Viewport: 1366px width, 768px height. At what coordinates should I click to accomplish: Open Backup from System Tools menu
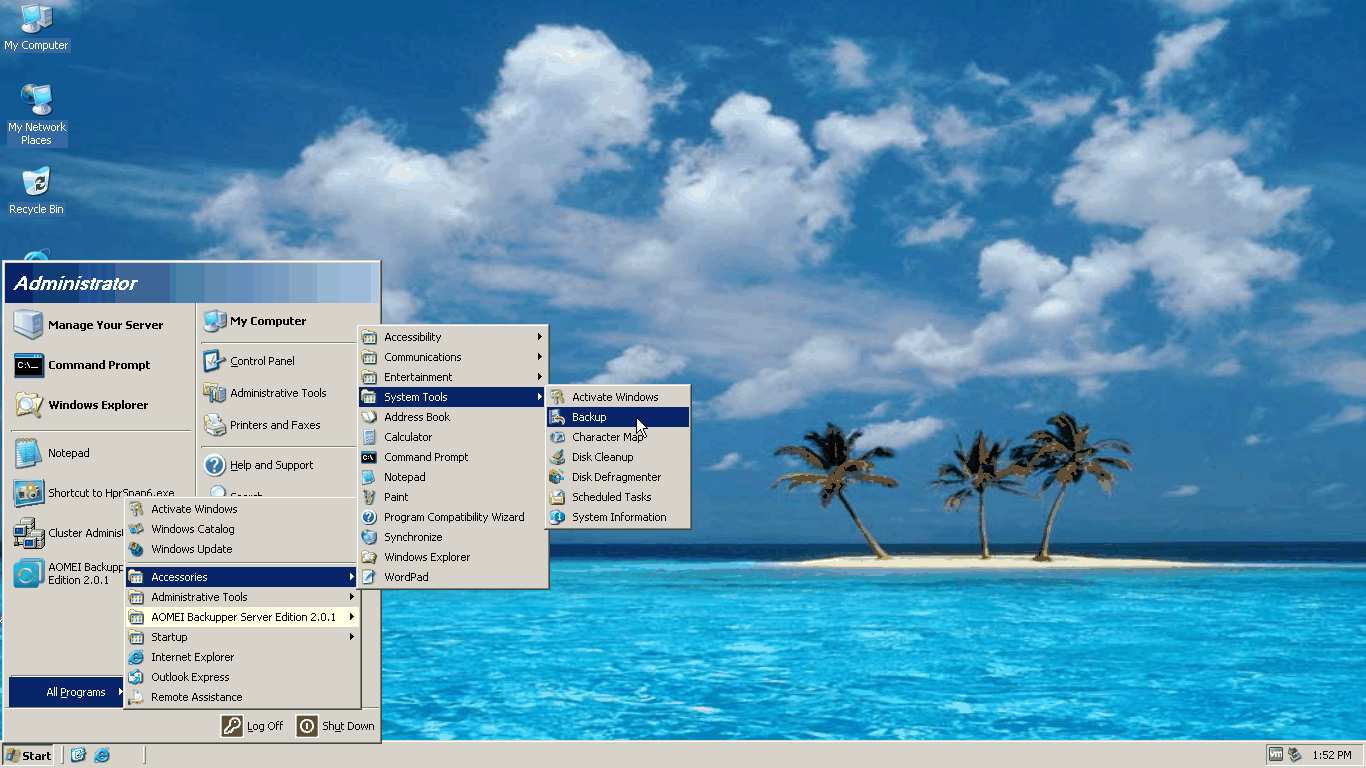590,417
